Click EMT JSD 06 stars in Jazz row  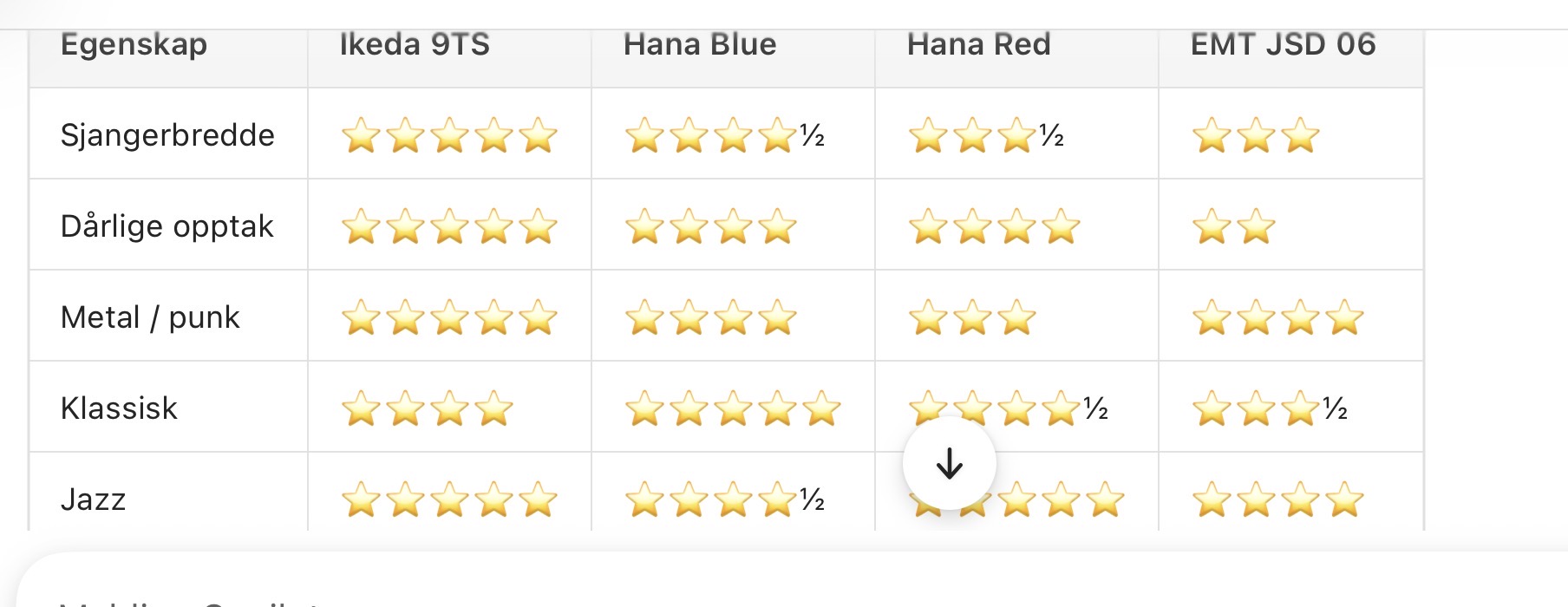(1277, 500)
